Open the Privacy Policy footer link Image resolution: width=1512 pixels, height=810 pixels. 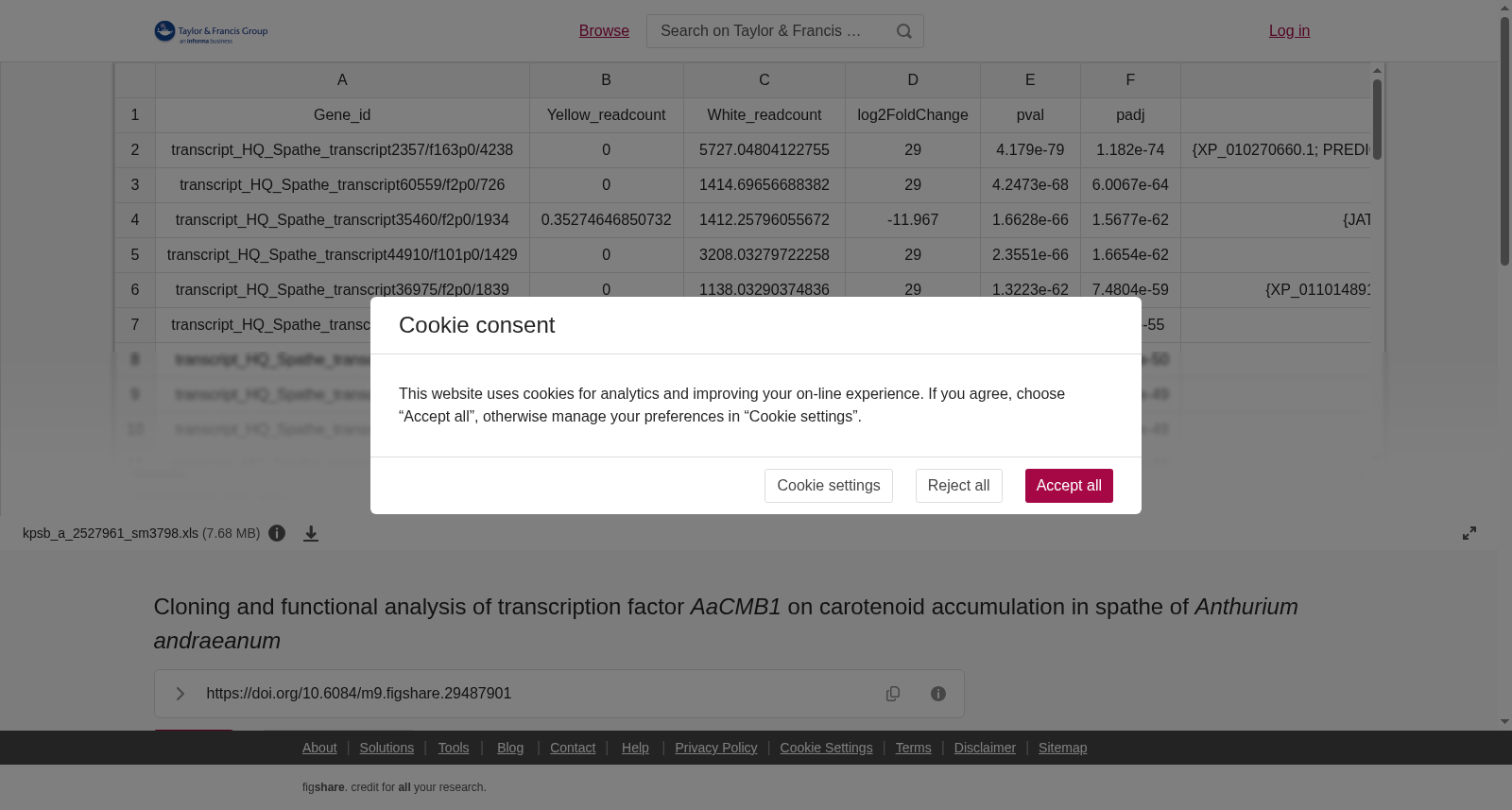[715, 748]
